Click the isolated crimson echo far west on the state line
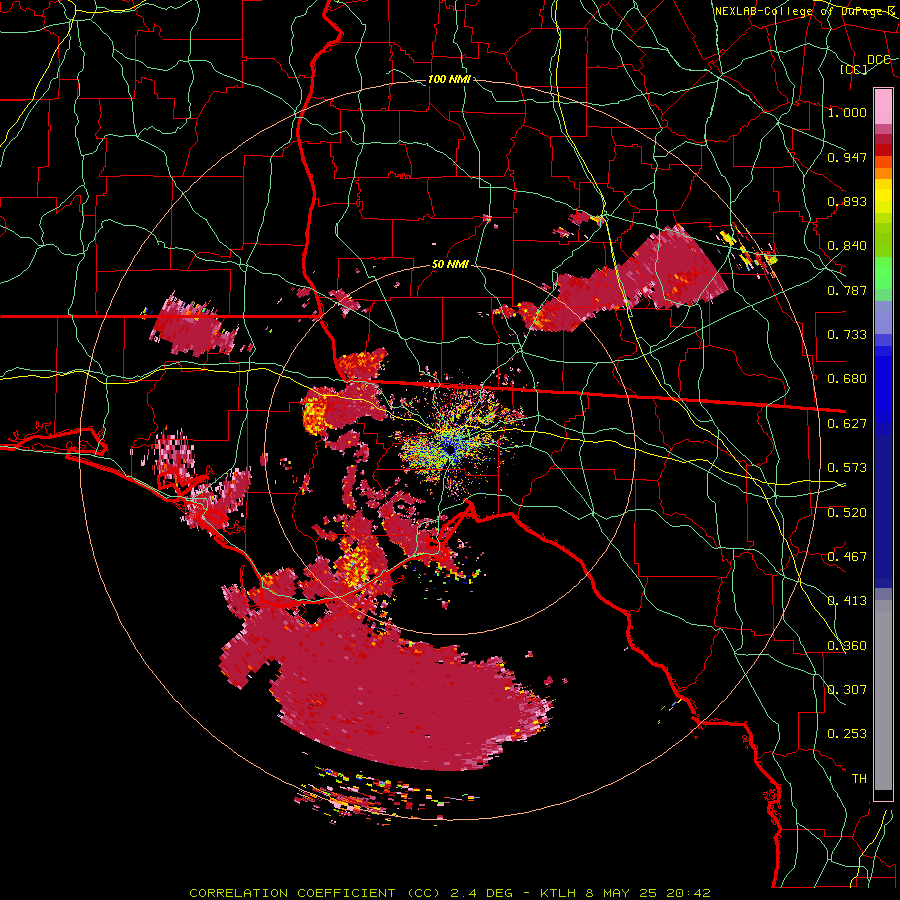This screenshot has width=900, height=900. 192,326
